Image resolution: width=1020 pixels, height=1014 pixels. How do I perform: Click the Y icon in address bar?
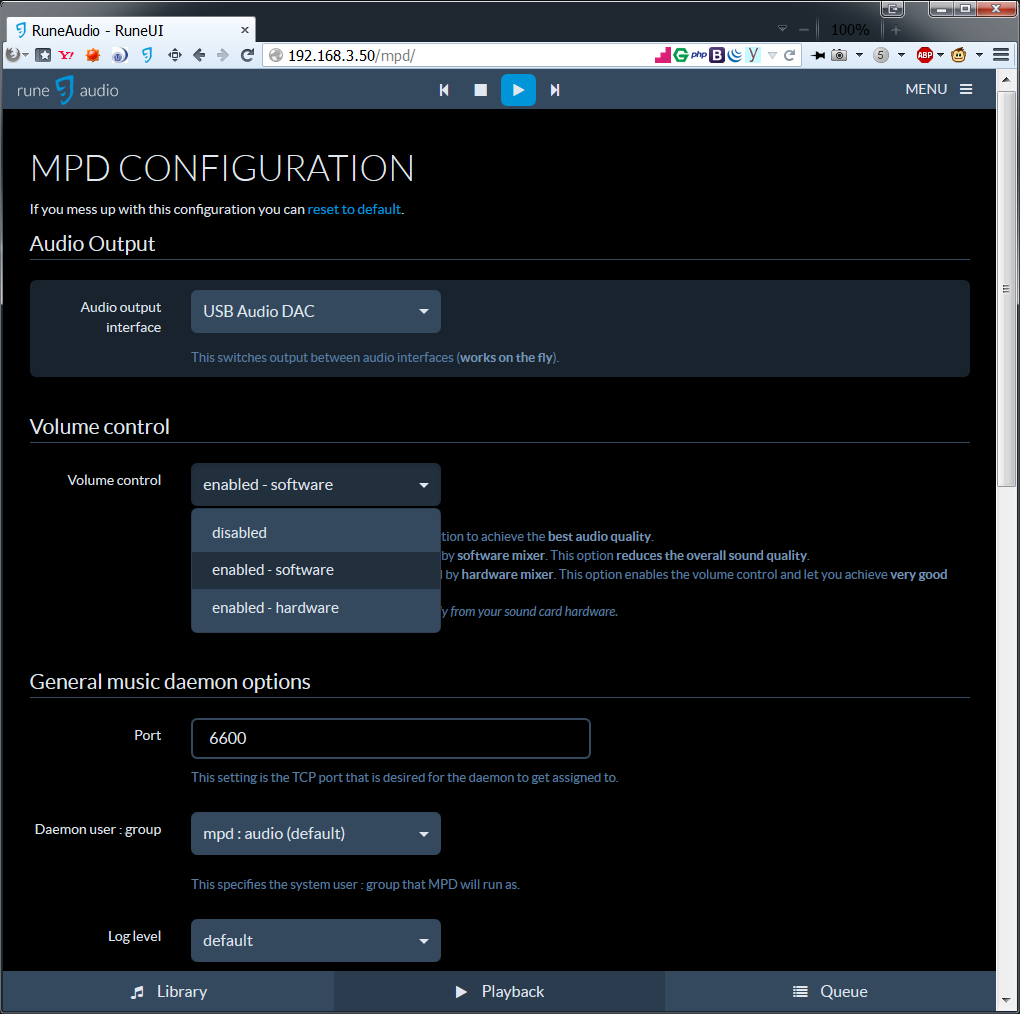(753, 54)
